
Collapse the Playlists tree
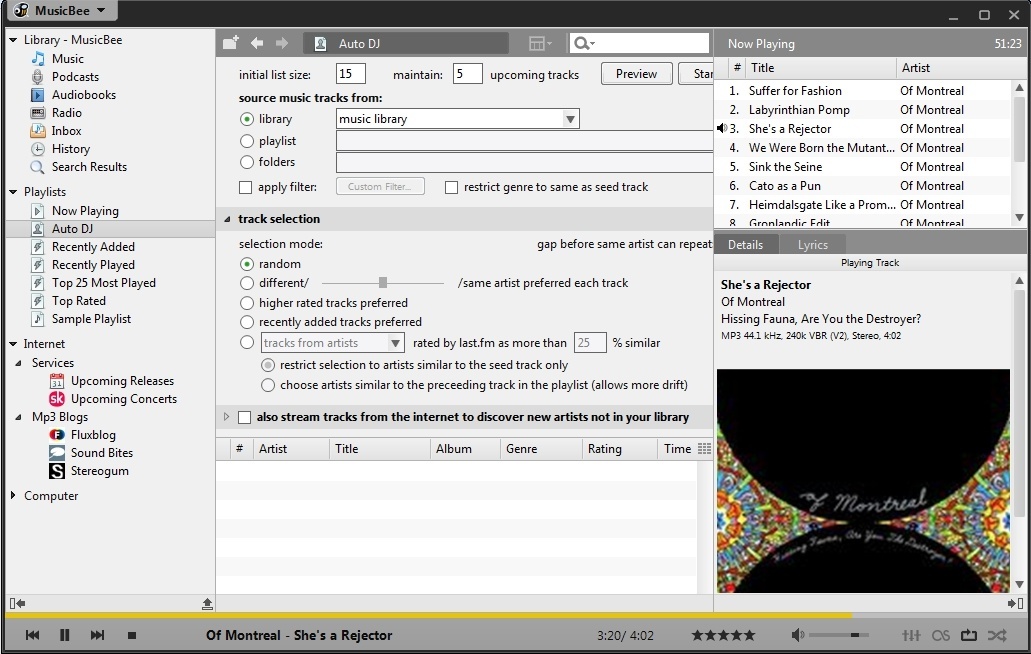pyautogui.click(x=13, y=192)
